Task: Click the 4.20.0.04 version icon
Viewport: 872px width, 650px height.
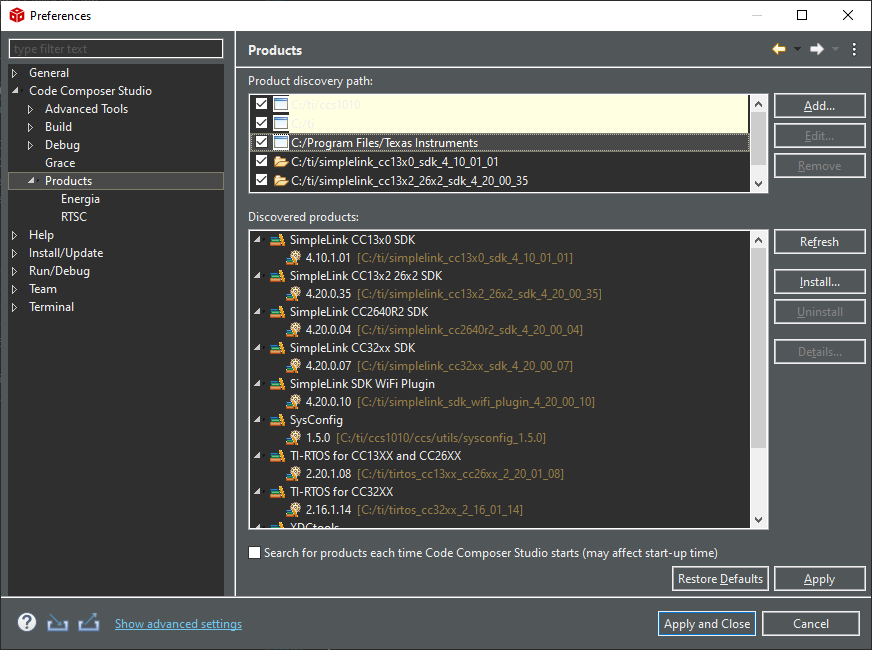Action: [293, 330]
